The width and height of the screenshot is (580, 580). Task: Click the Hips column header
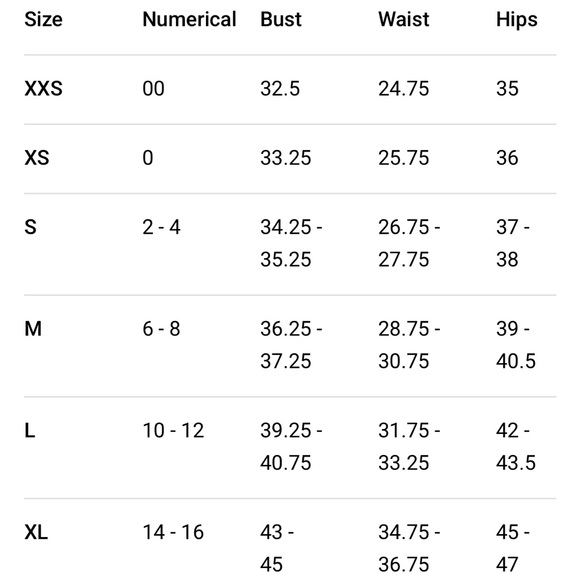click(x=517, y=19)
